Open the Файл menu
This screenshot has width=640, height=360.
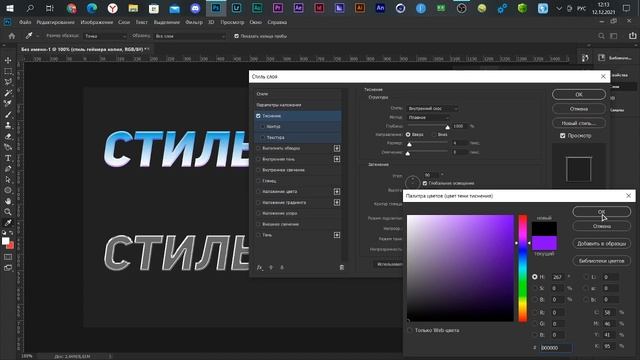pyautogui.click(x=25, y=22)
